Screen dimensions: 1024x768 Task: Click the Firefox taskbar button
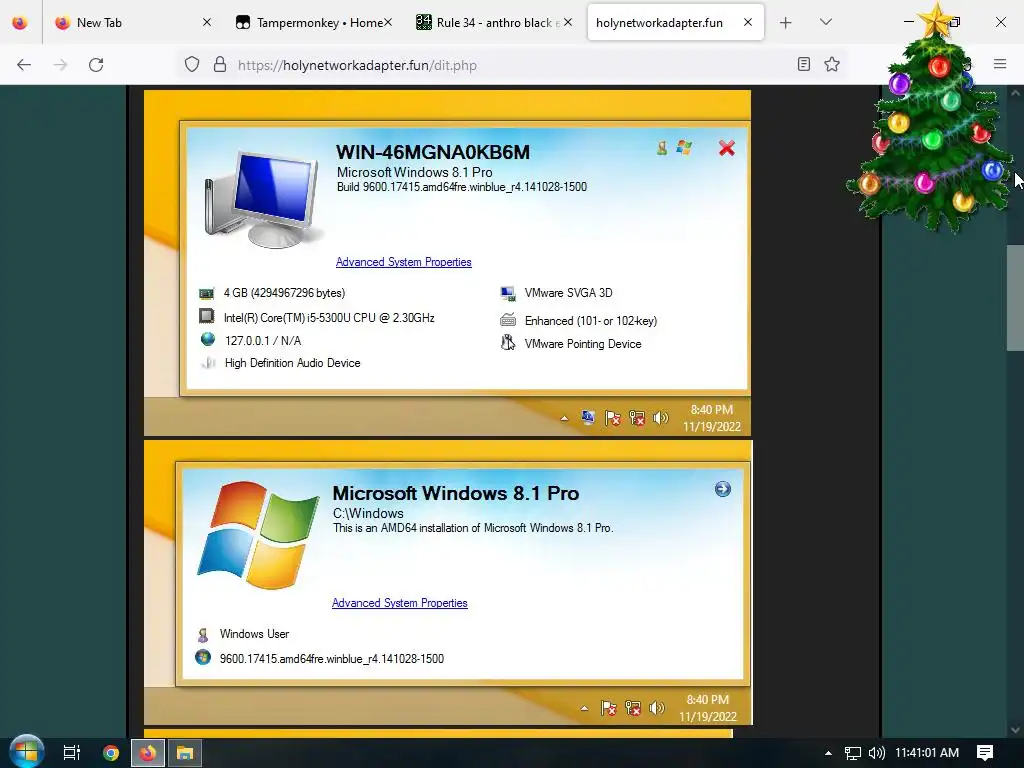click(148, 753)
